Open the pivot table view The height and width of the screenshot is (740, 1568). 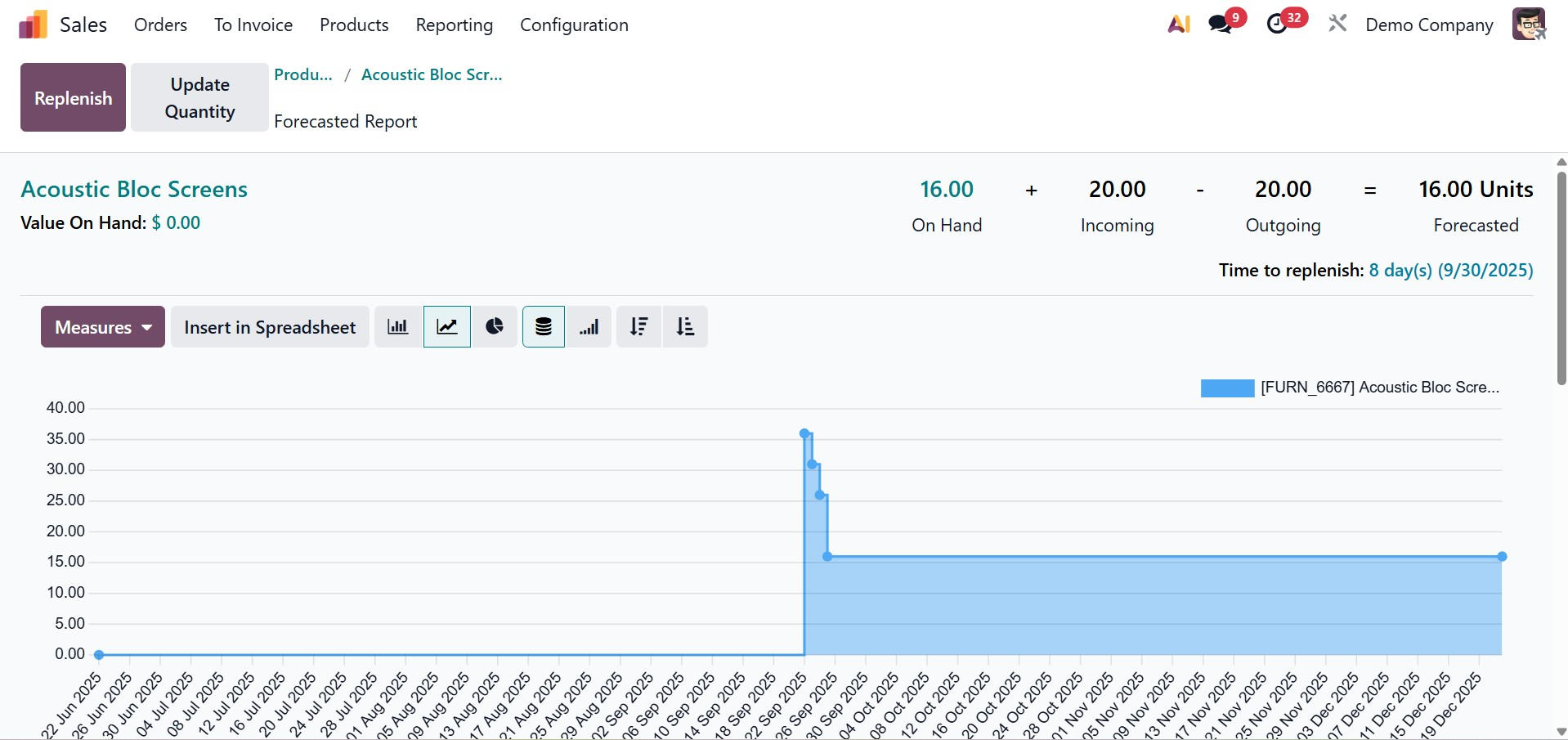pyautogui.click(x=543, y=326)
